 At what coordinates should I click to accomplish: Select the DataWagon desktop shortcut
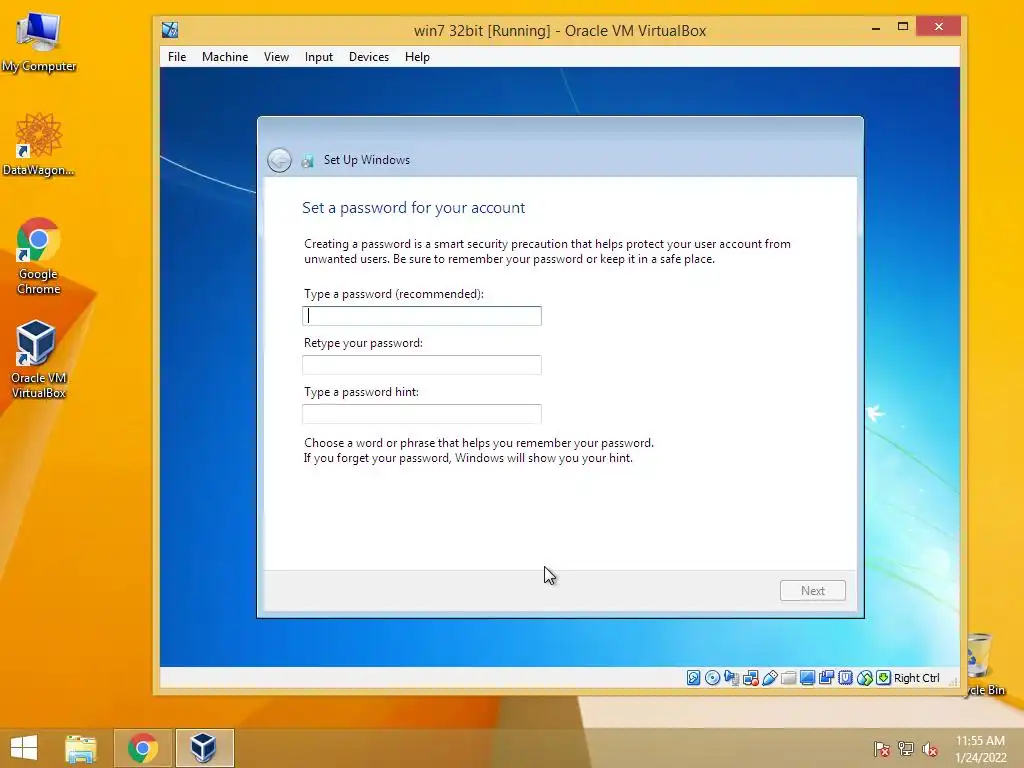click(39, 144)
